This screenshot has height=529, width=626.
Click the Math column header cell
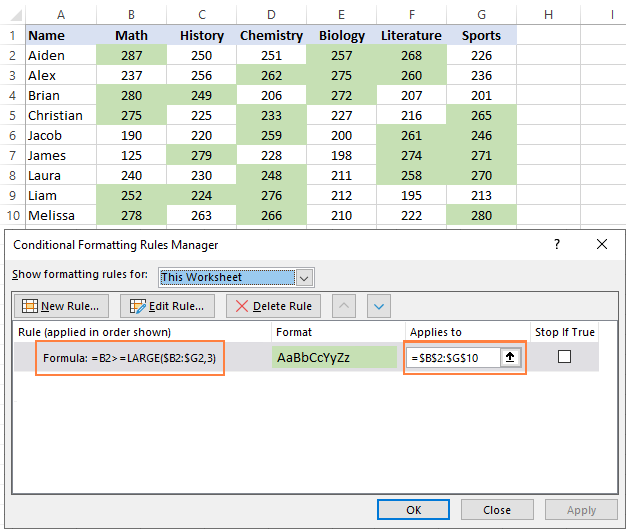coord(131,35)
